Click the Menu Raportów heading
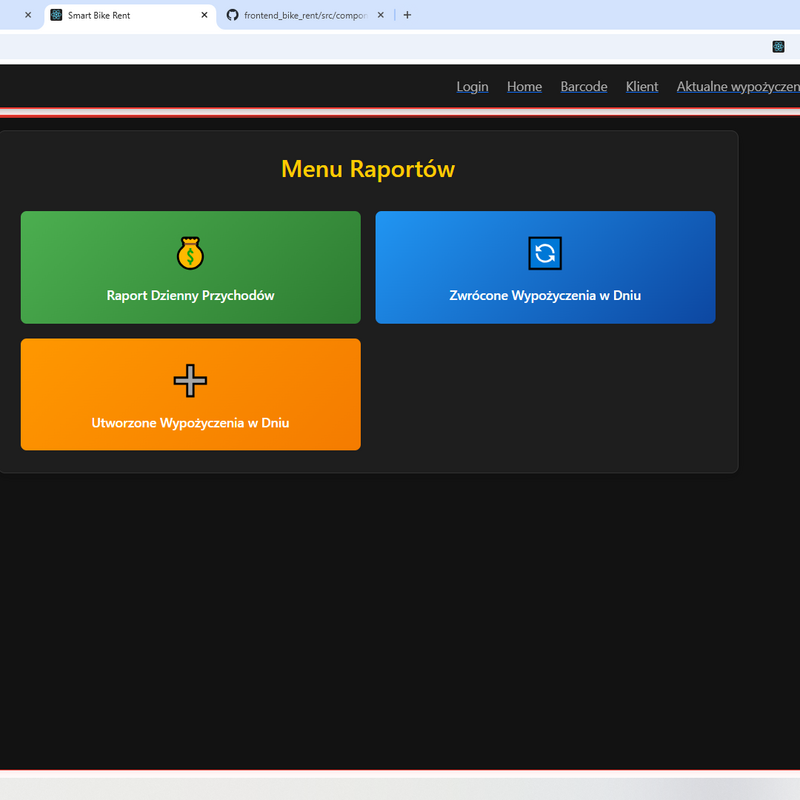The width and height of the screenshot is (800, 800). (x=368, y=169)
